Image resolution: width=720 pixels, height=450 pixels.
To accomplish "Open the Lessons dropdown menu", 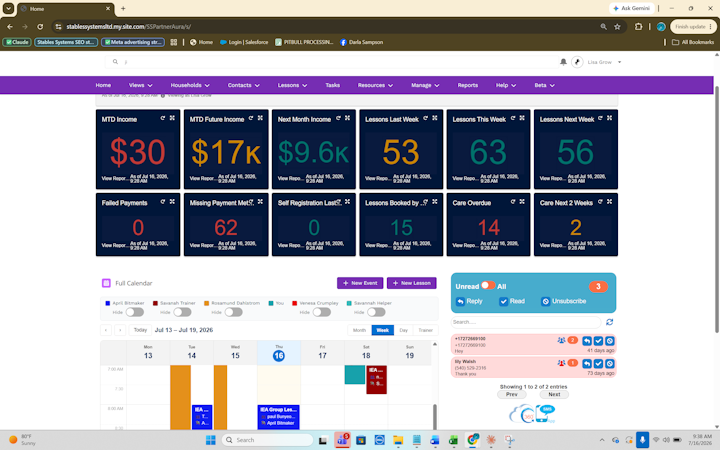I will click(x=292, y=85).
